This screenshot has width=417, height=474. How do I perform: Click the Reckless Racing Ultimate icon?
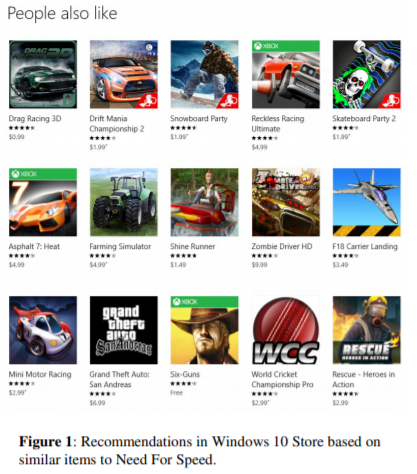click(286, 74)
